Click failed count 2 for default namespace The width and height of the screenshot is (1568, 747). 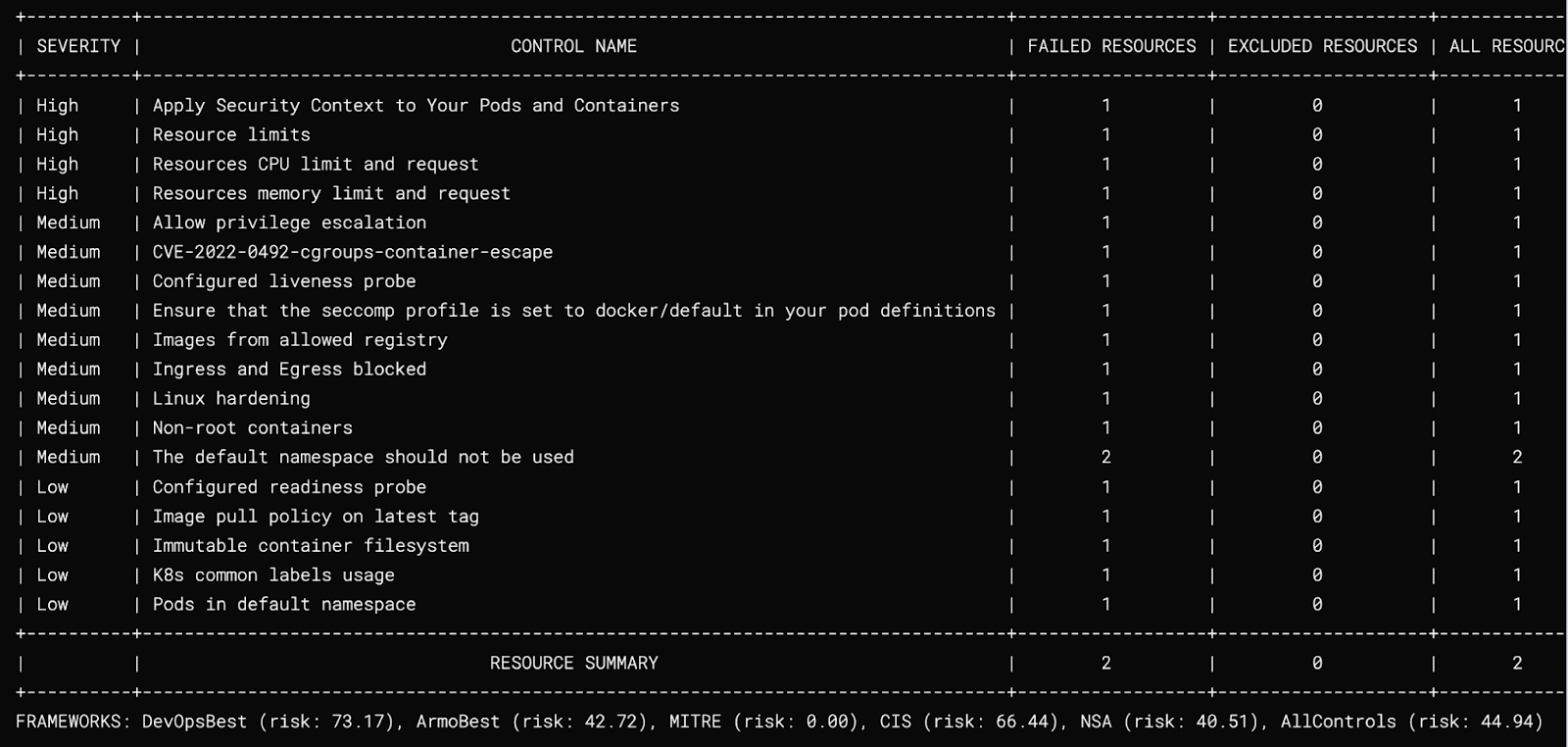point(1105,457)
